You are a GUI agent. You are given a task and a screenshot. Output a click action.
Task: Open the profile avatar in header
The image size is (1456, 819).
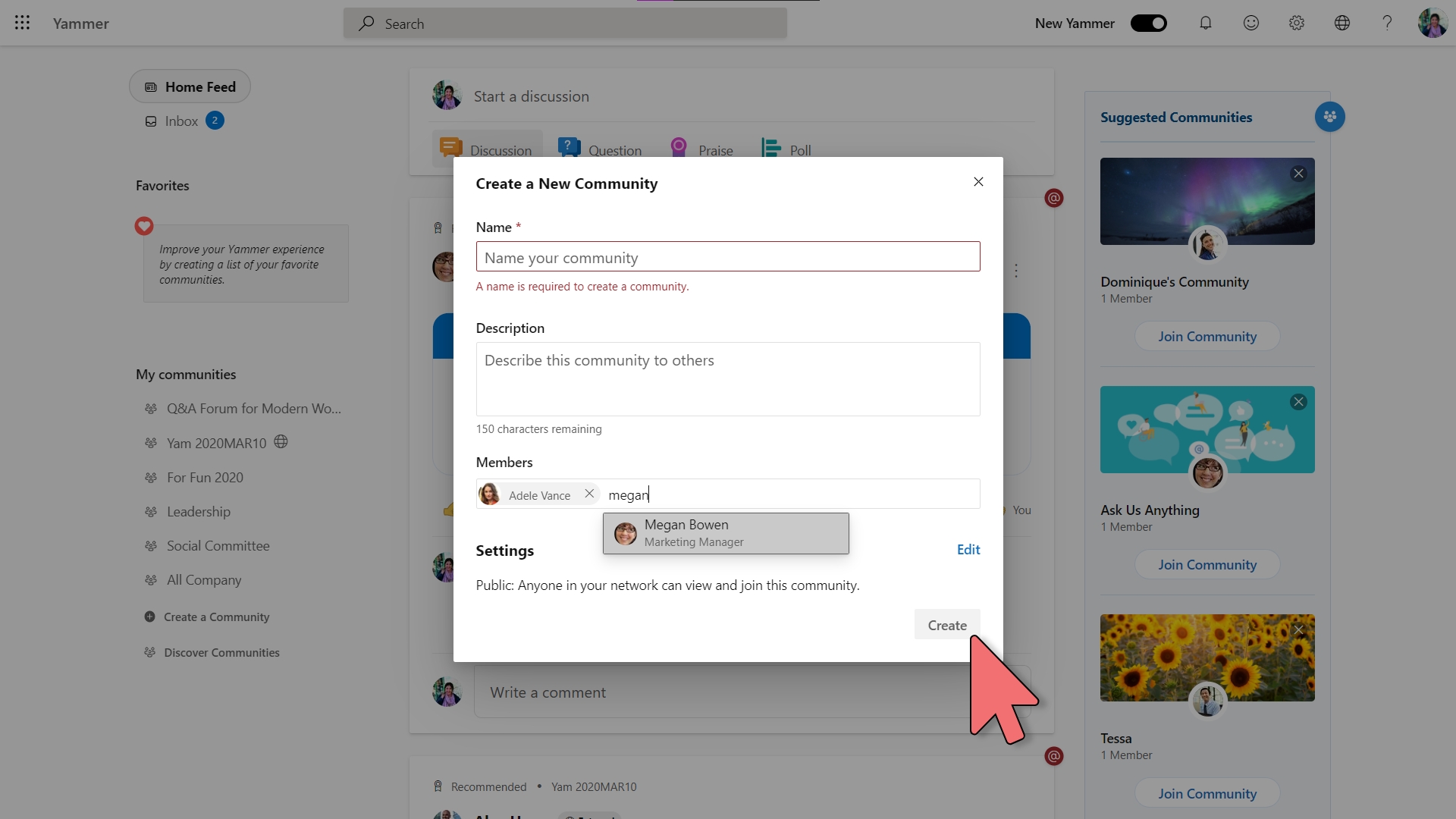(x=1432, y=23)
